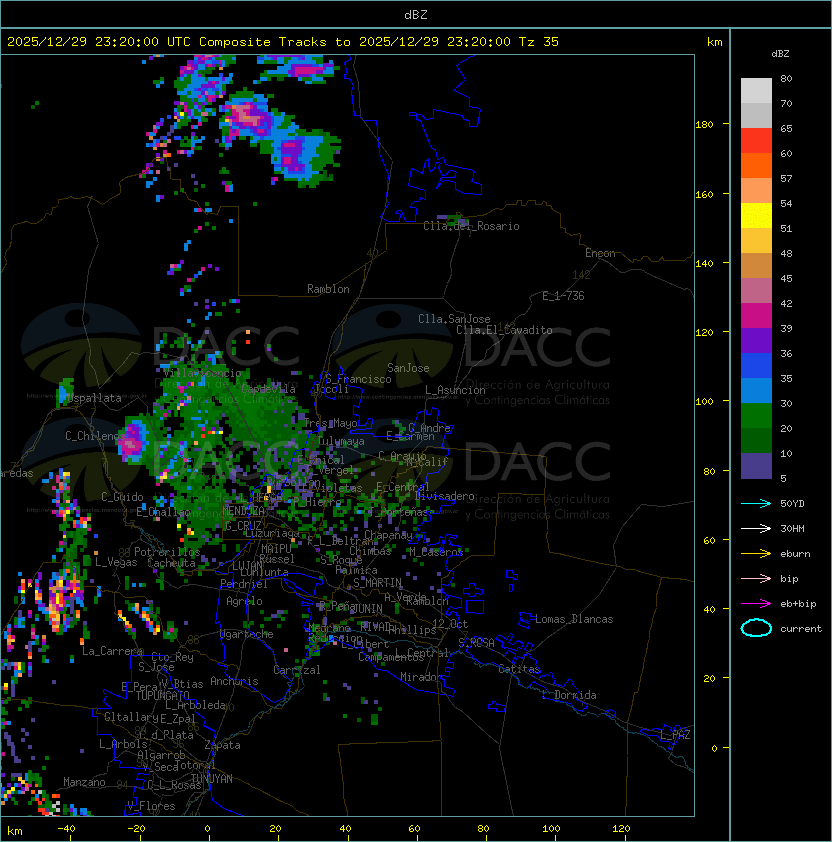Image resolution: width=832 pixels, height=842 pixels.
Task: Pick the purple 36-39 dBZ swatch
Action: pyautogui.click(x=756, y=340)
